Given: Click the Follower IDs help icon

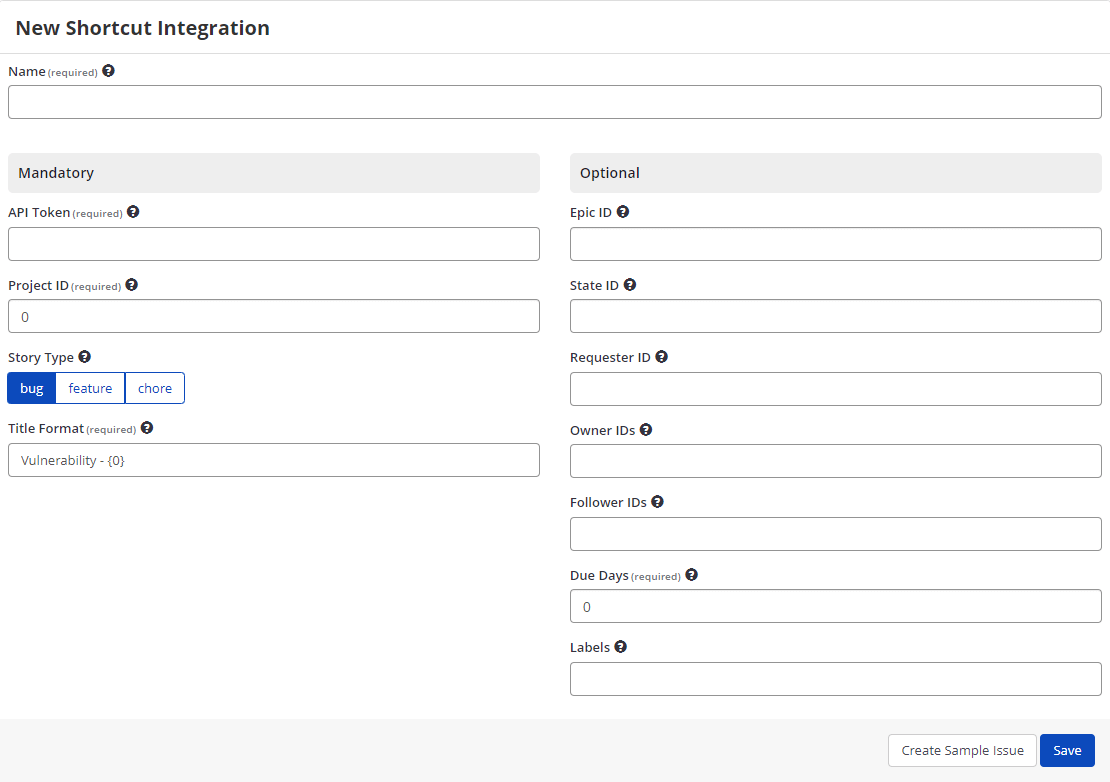Looking at the screenshot, I should coord(657,501).
